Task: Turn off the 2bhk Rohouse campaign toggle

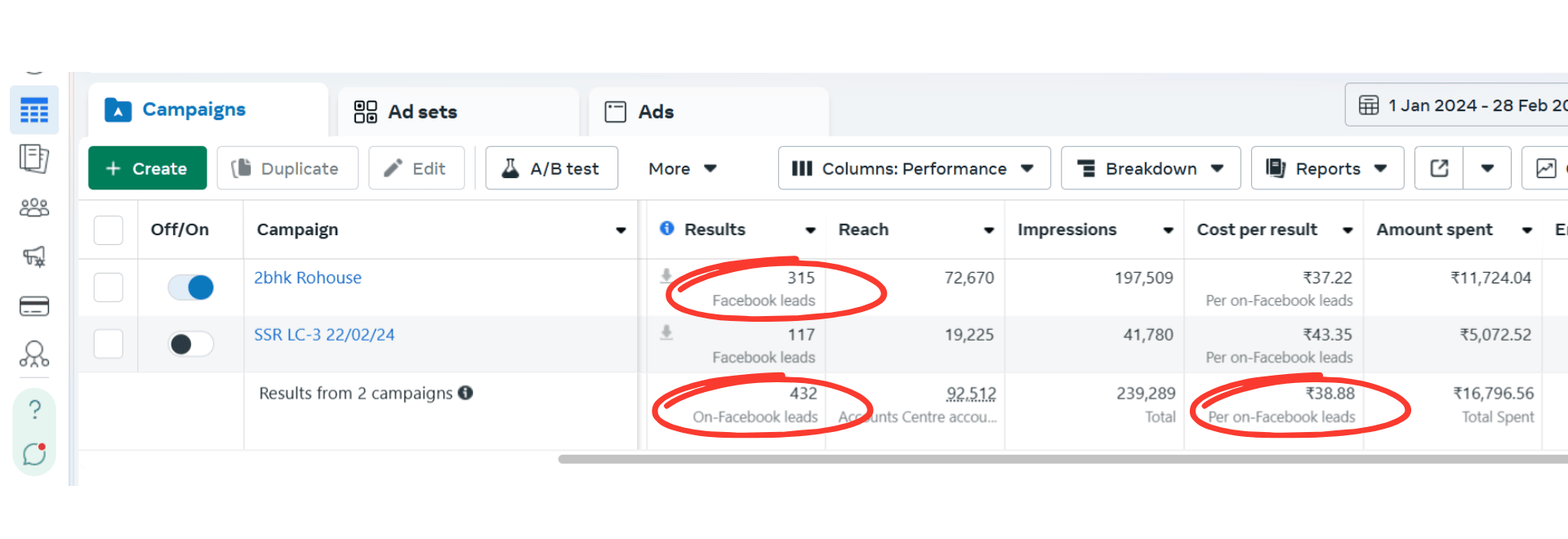Action: 191,287
